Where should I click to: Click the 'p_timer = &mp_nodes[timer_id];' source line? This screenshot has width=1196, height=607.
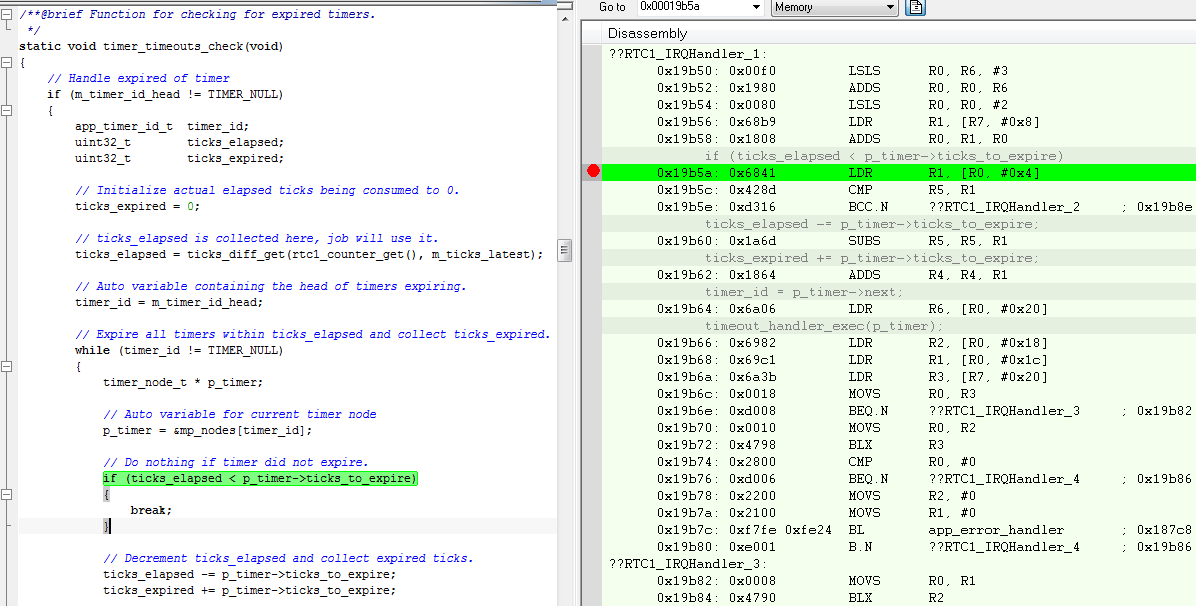[x=207, y=430]
